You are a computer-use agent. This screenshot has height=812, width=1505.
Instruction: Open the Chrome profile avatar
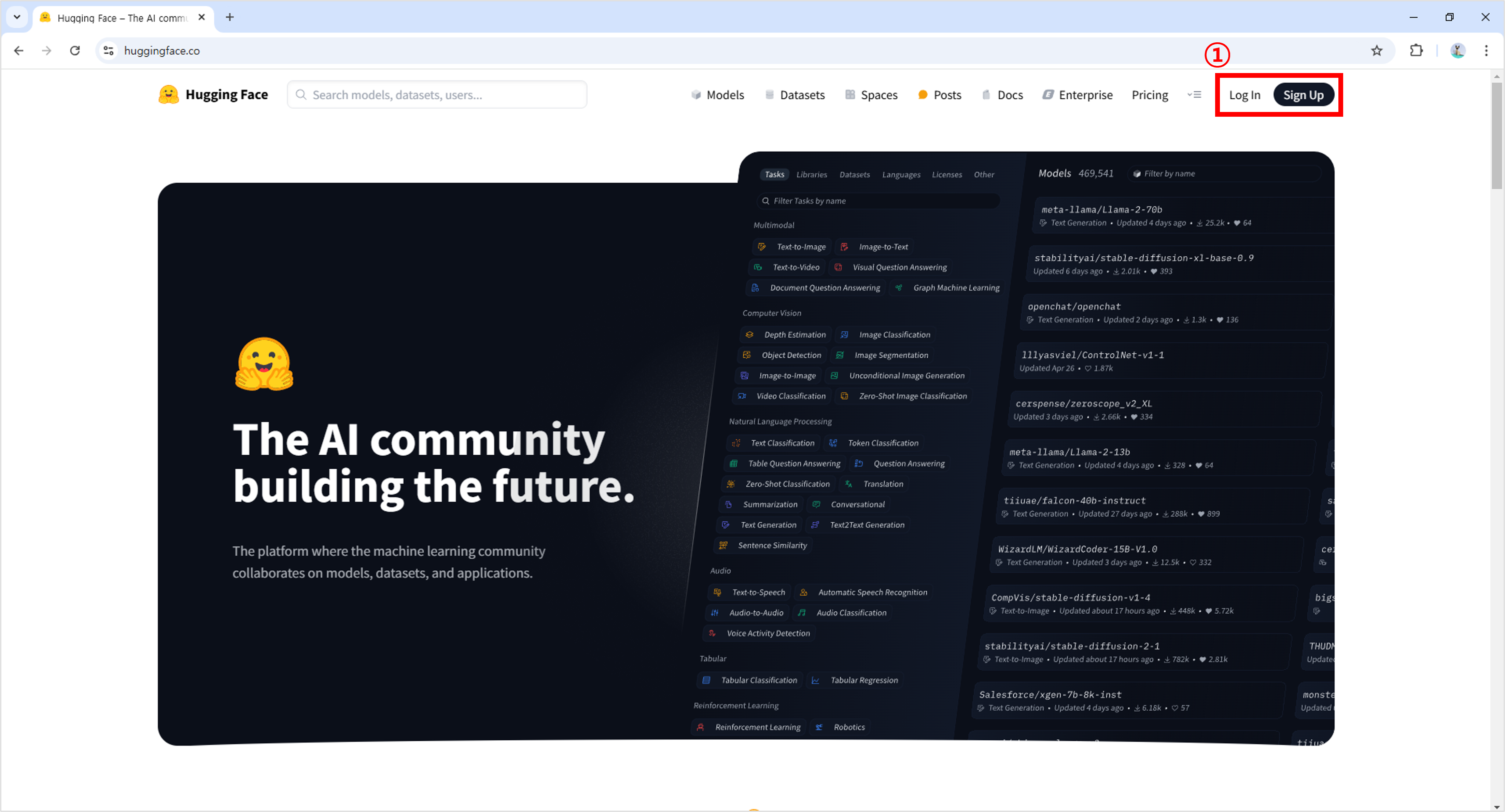point(1458,51)
